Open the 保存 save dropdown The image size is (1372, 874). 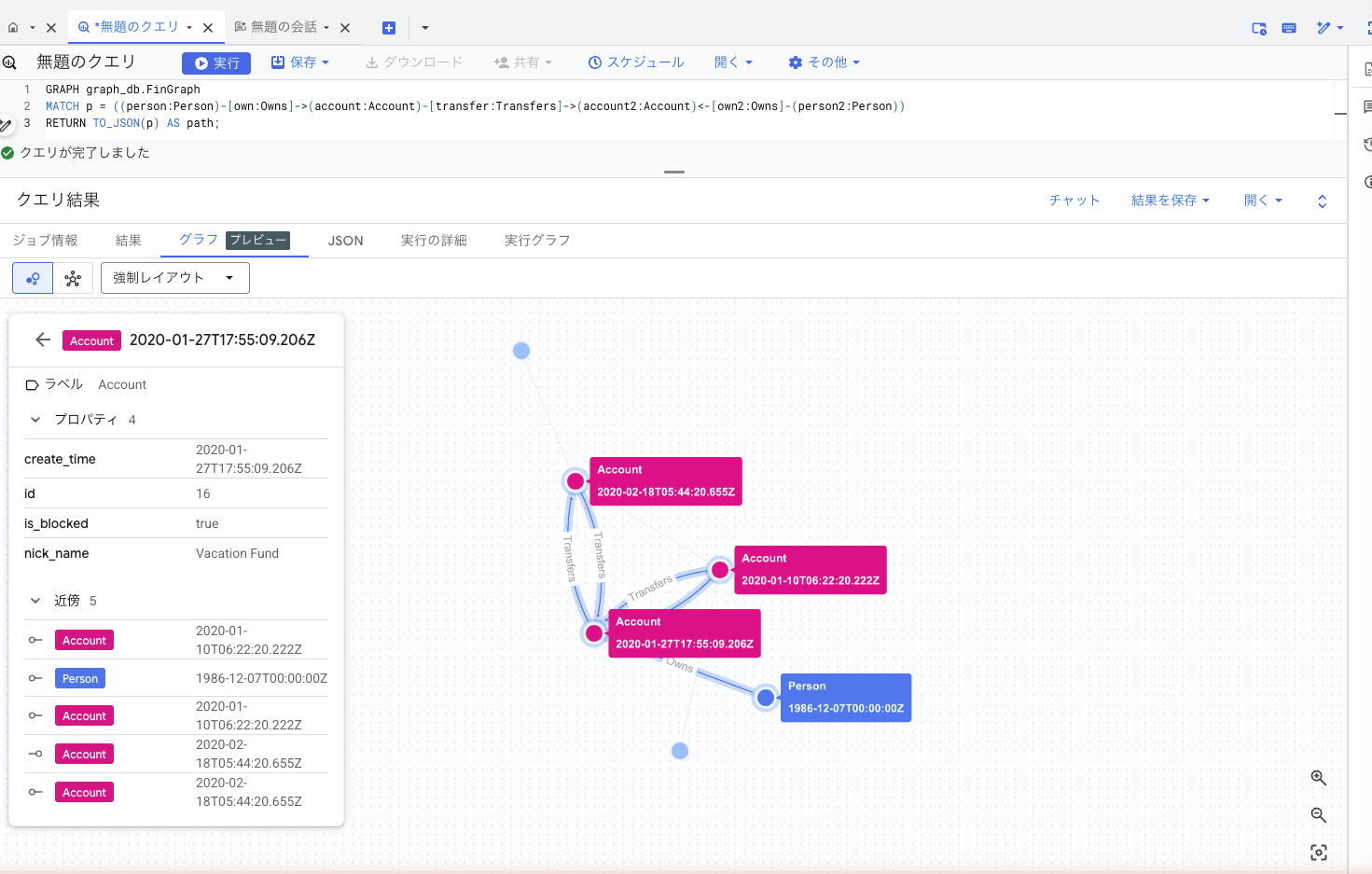(x=300, y=62)
